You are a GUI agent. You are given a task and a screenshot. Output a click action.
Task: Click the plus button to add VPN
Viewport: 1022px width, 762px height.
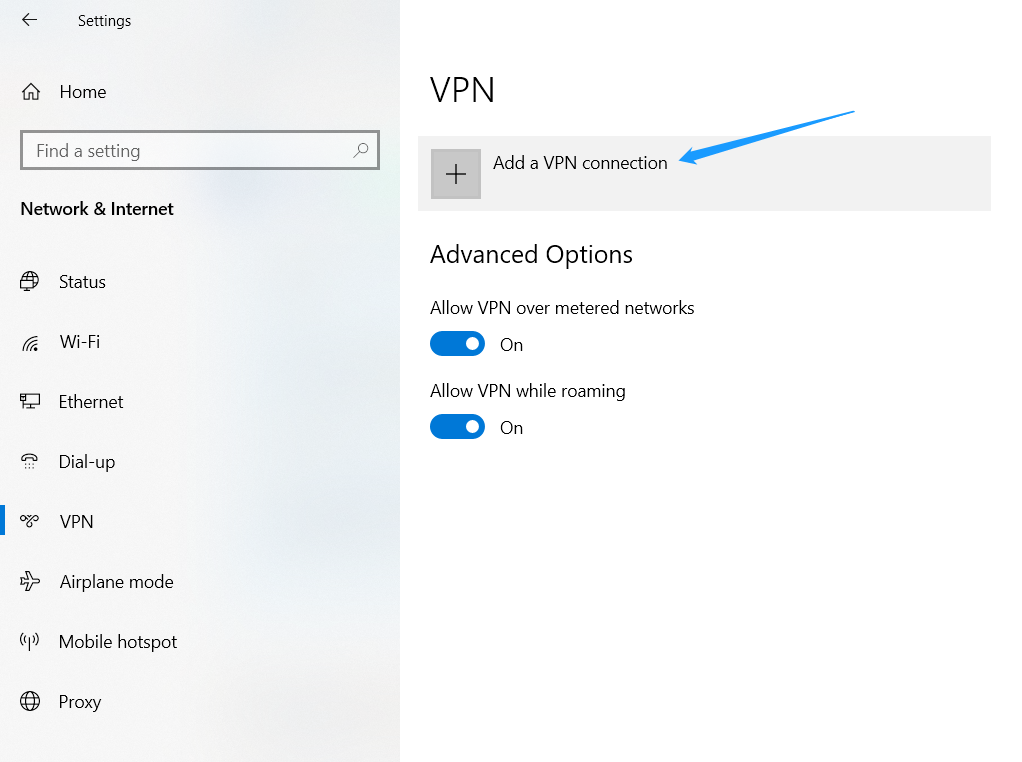pyautogui.click(x=456, y=174)
